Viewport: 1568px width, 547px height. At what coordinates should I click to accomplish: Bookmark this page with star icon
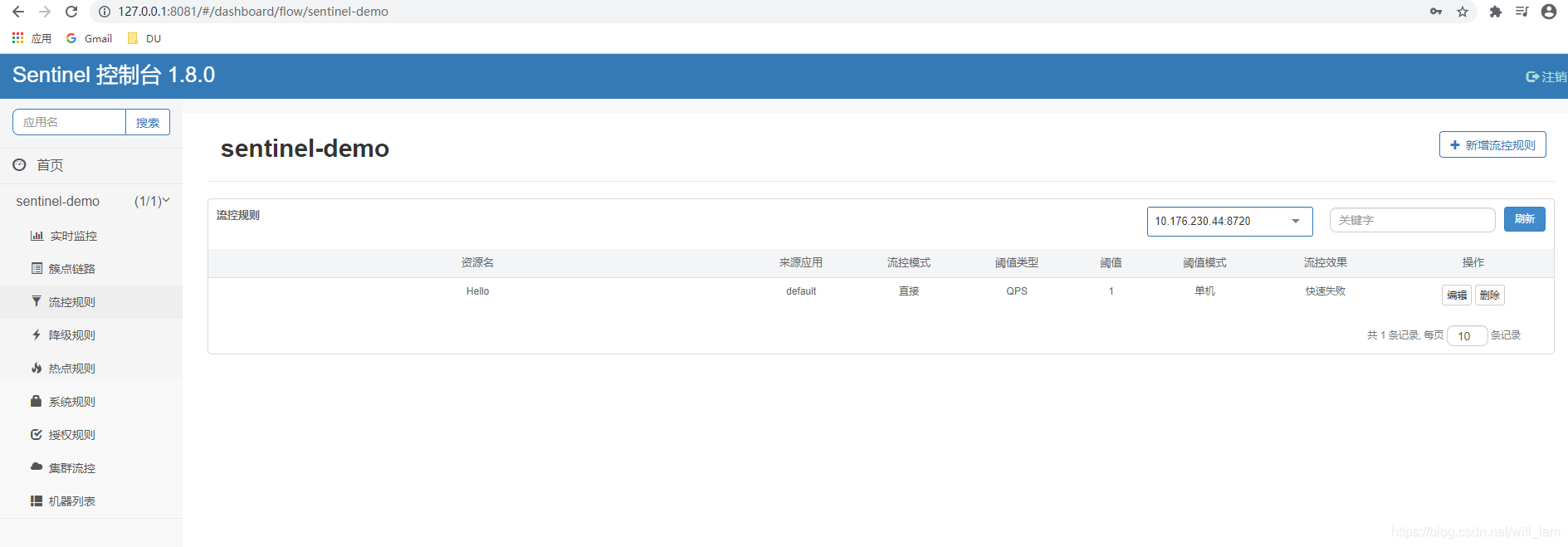coord(1463,12)
